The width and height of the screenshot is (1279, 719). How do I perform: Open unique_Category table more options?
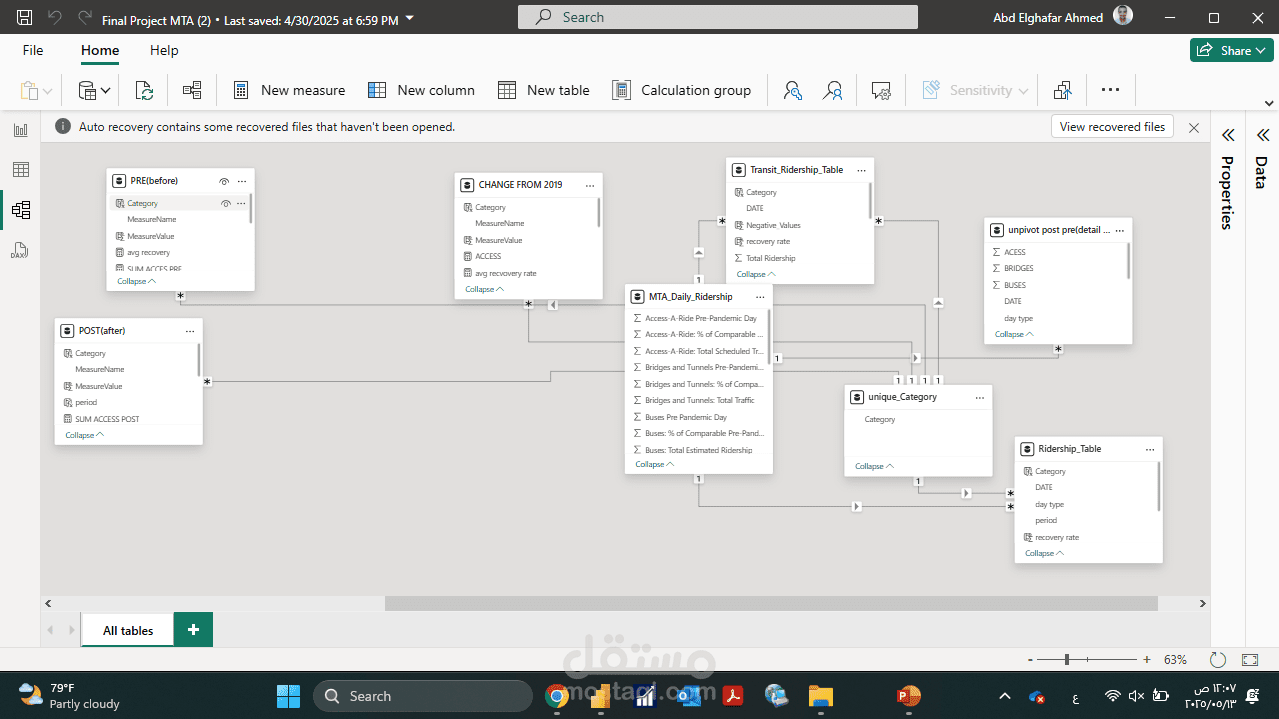[980, 397]
